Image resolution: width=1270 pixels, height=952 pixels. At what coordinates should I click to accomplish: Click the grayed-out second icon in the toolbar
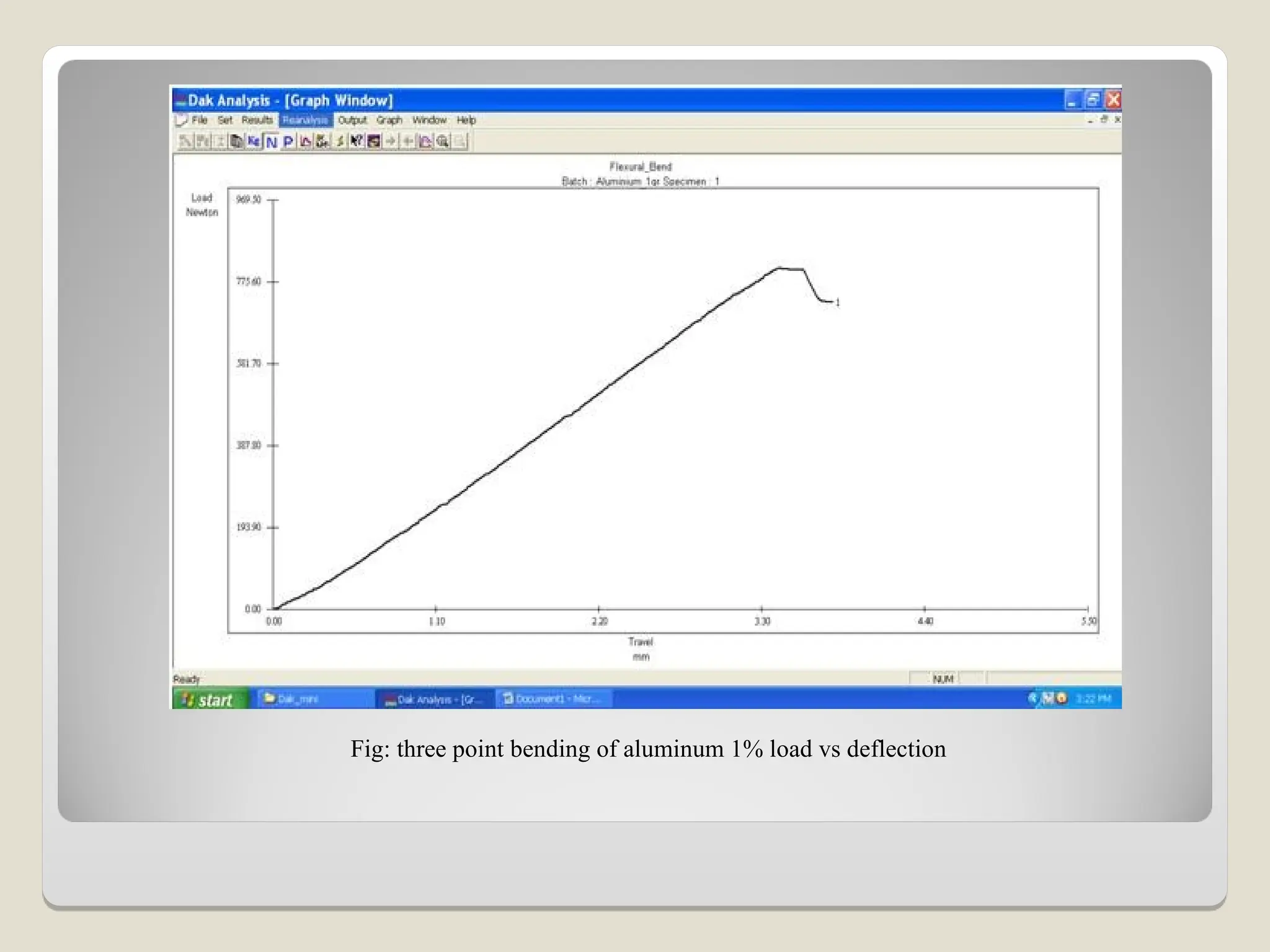pos(202,141)
